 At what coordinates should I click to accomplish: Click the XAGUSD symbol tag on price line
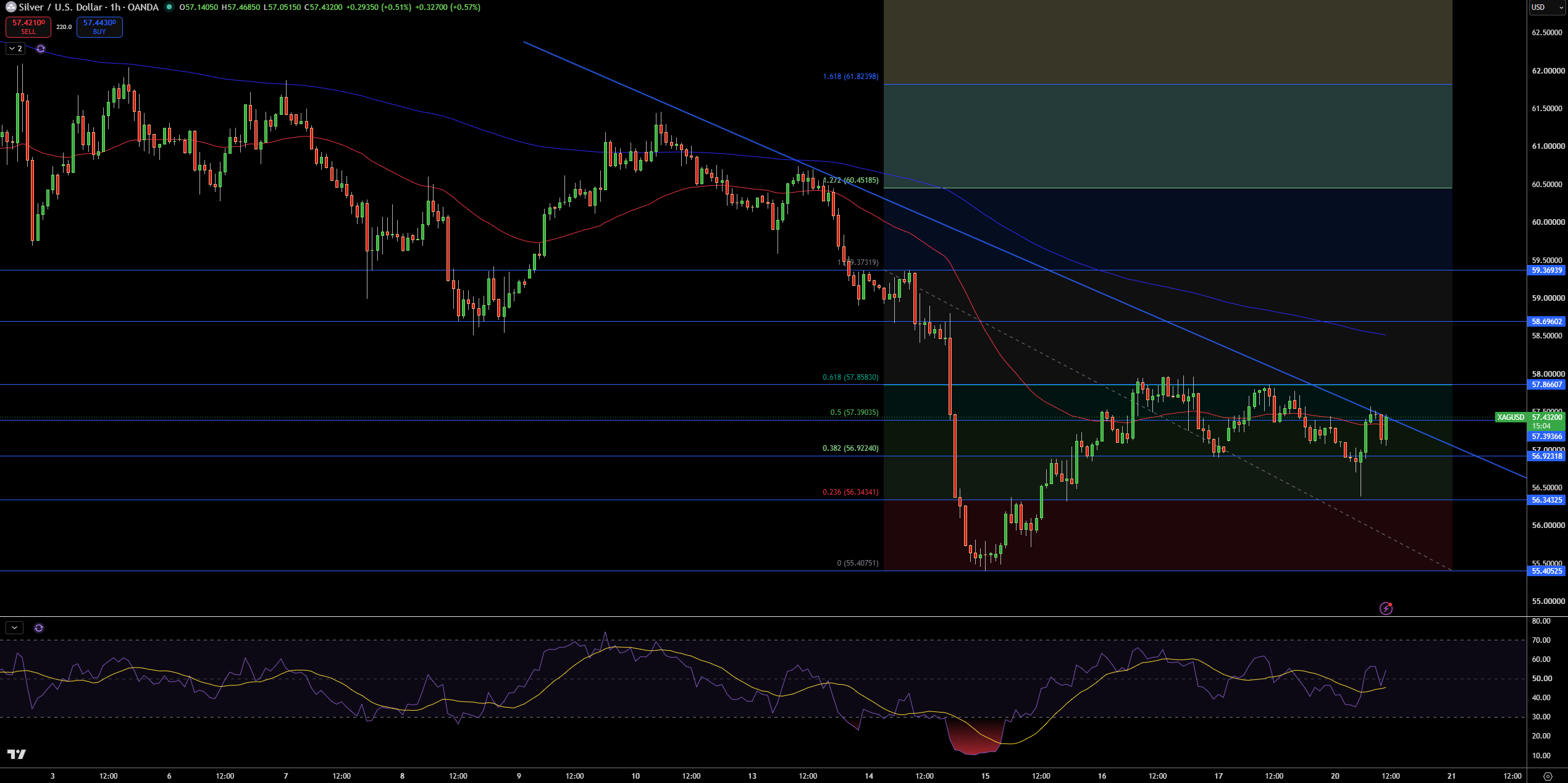(x=1511, y=417)
